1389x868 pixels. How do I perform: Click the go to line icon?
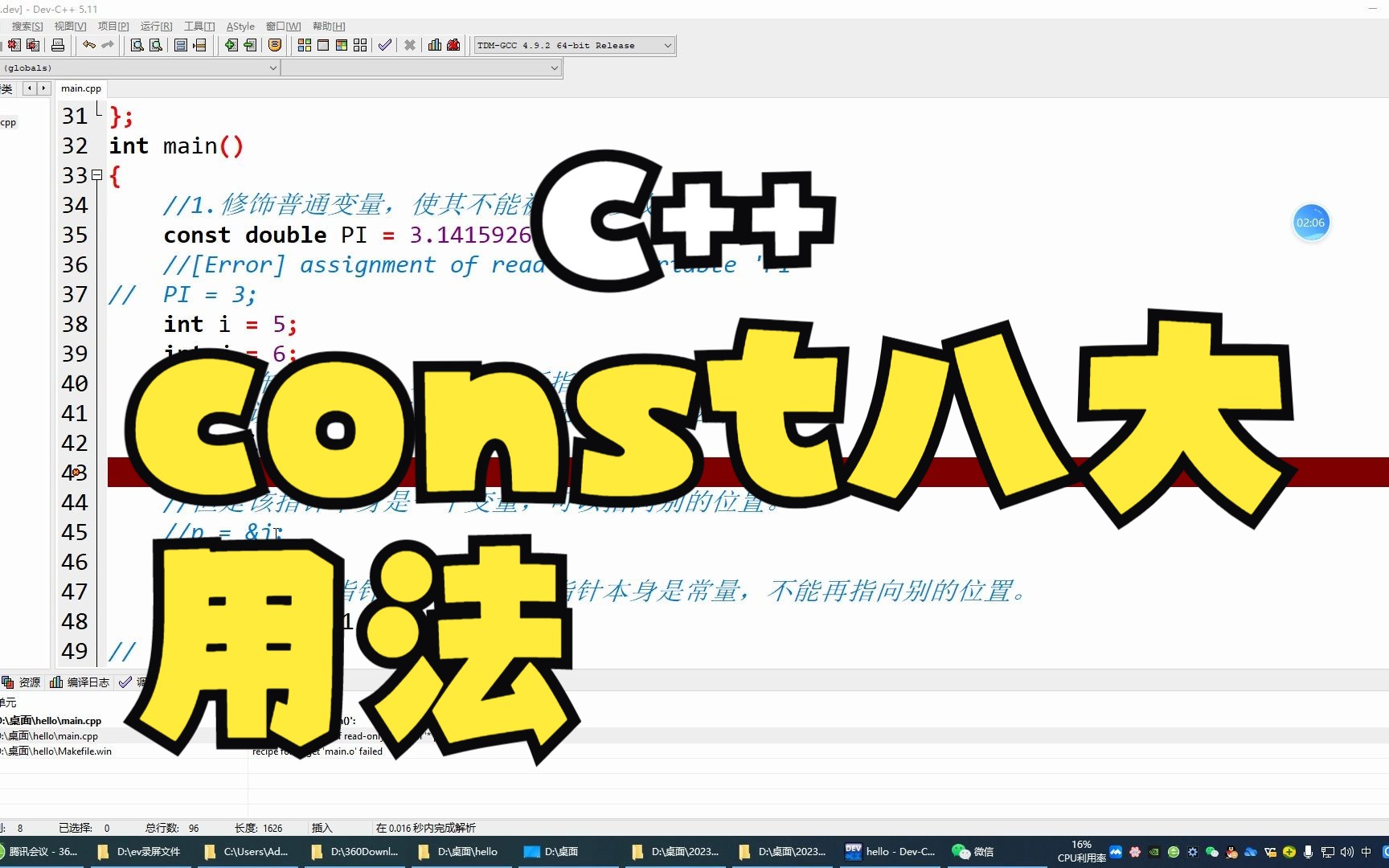(199, 45)
